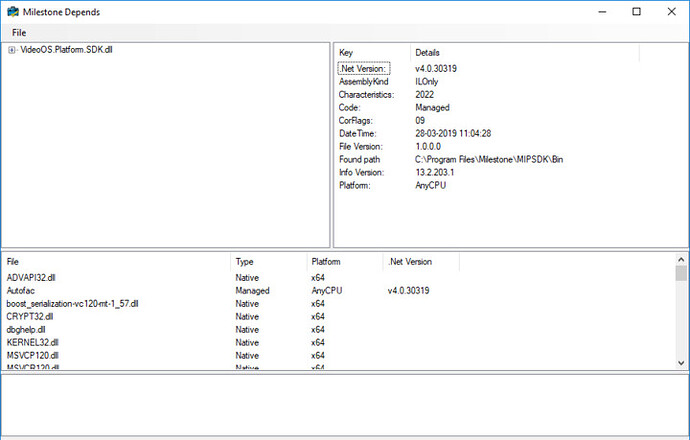690x440 pixels.
Task: Select the KERNEL32.dll entry
Action: click(32, 342)
